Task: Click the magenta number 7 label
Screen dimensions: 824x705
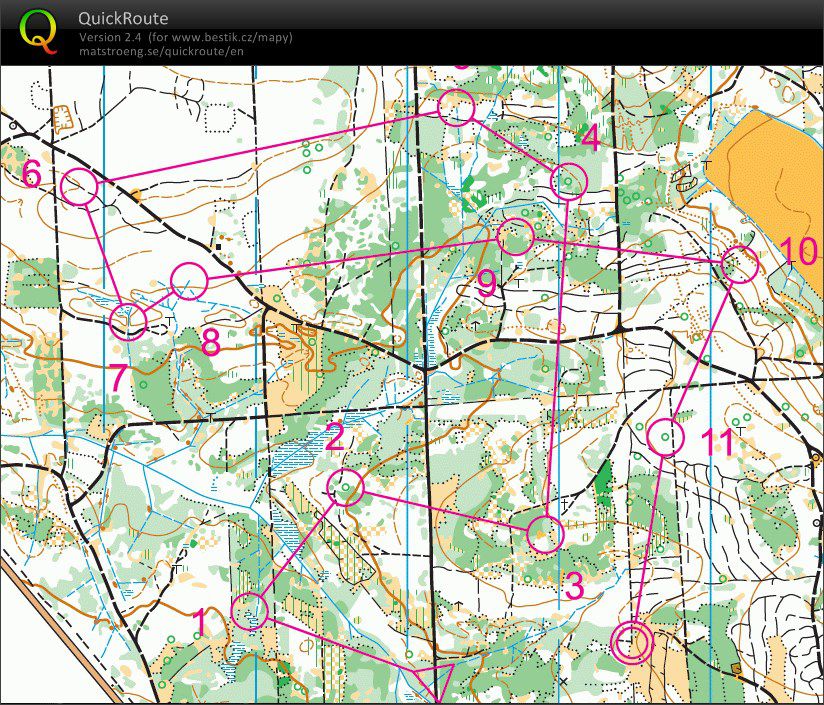Action: 118,377
